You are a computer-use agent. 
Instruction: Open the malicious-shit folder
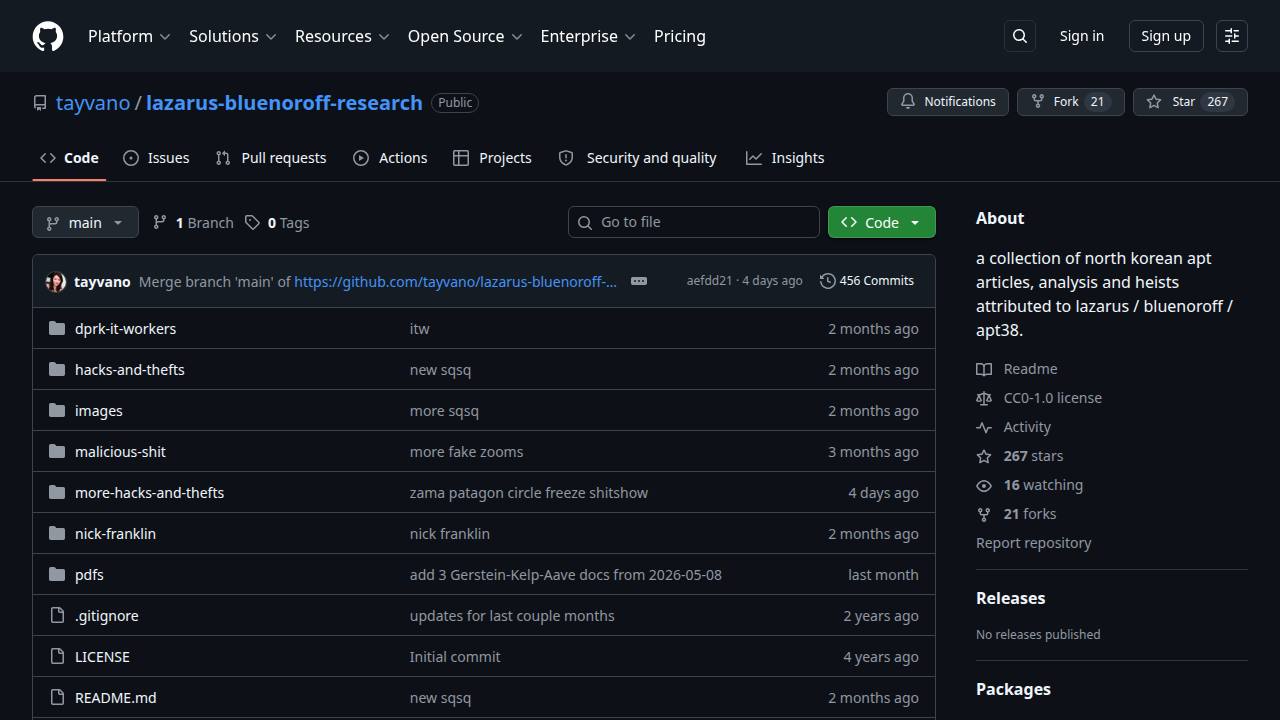point(120,452)
